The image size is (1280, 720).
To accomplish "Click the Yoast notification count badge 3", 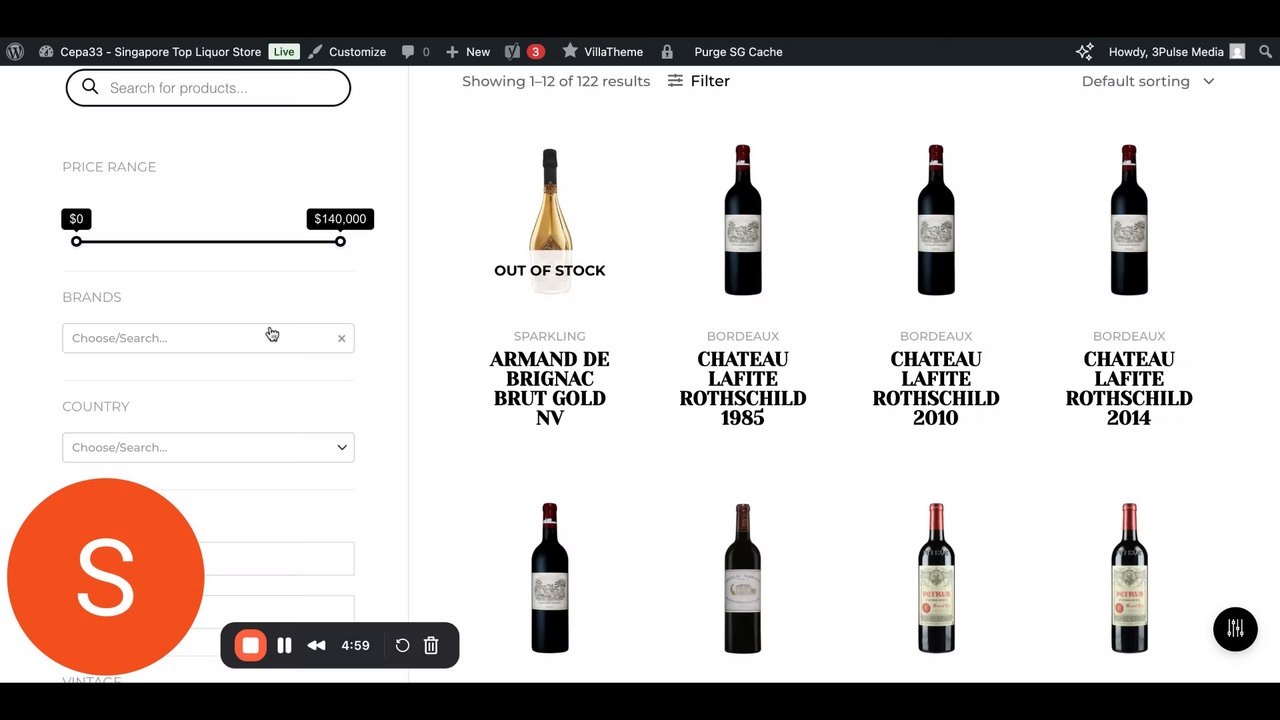I will tap(535, 52).
